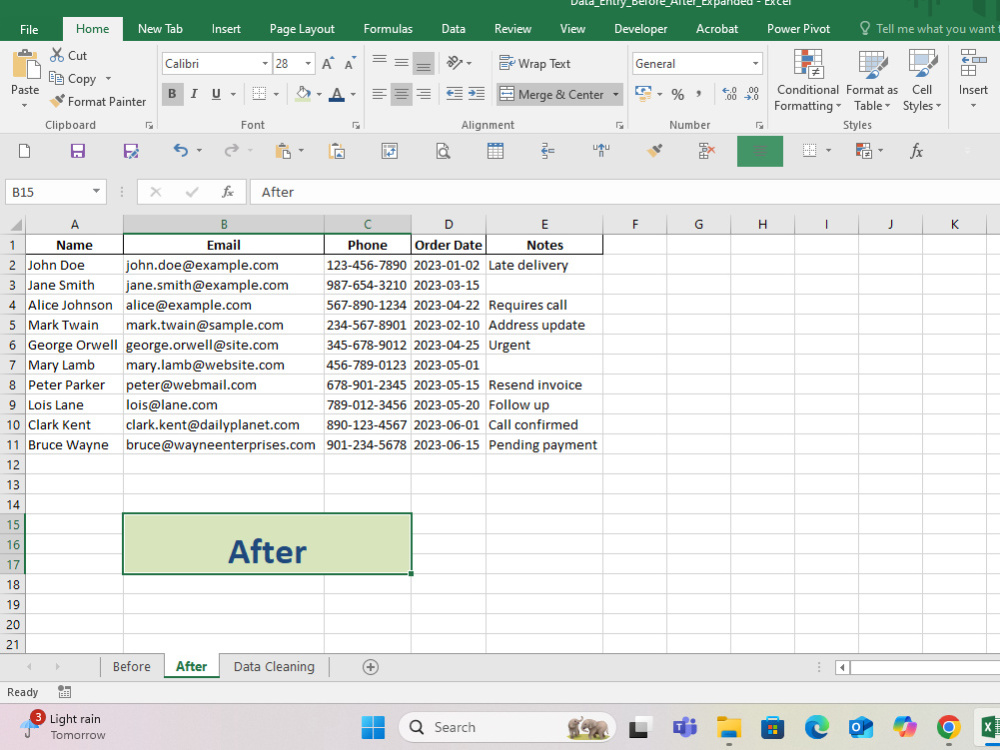Open the Font dialog launcher
Viewport: 1000px width, 750px height.
click(x=356, y=125)
